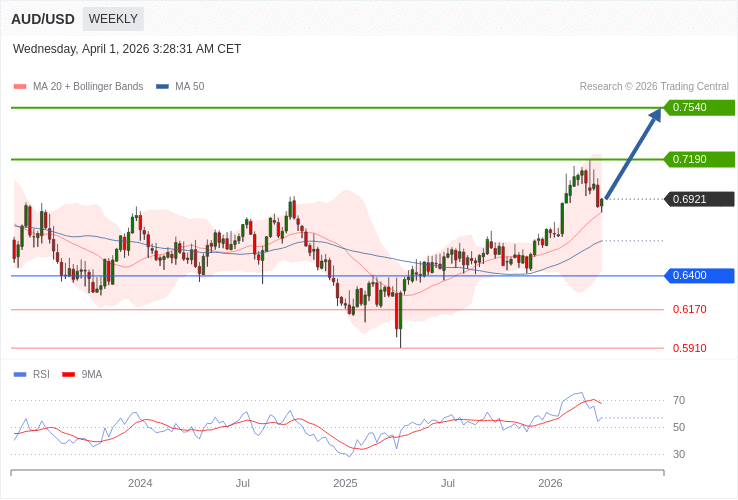Click the black 0.6921 current price tag

tap(699, 199)
